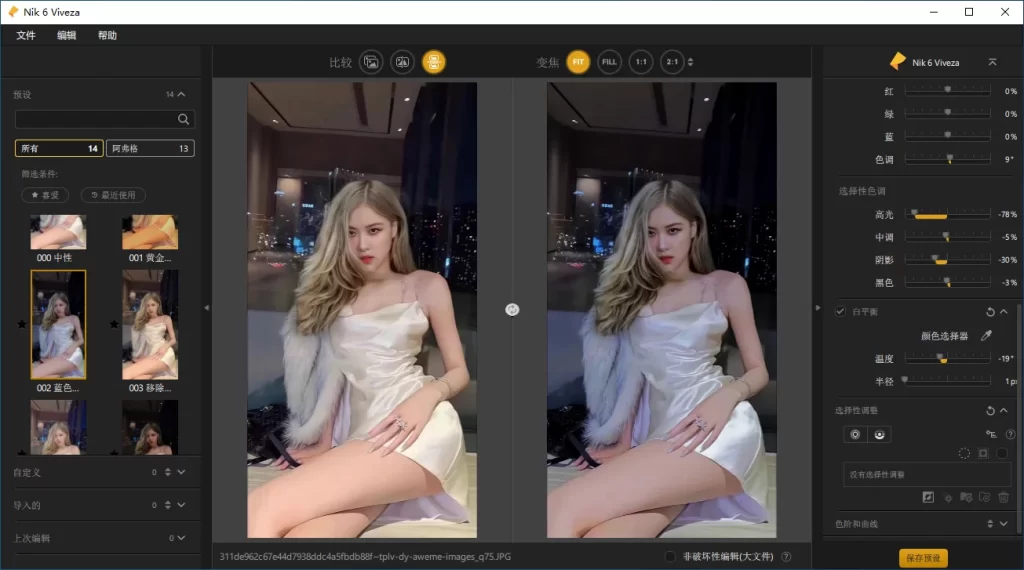Click the search magnifier in presets
This screenshot has height=570, width=1024.
[183, 119]
